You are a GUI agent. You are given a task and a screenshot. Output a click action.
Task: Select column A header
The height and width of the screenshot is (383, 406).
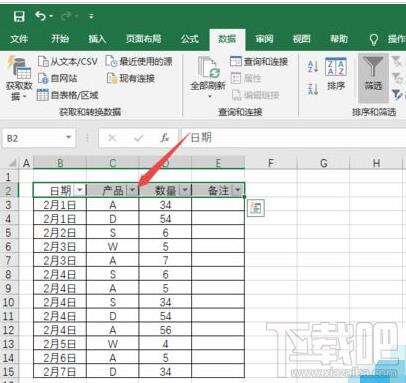[x=26, y=163]
